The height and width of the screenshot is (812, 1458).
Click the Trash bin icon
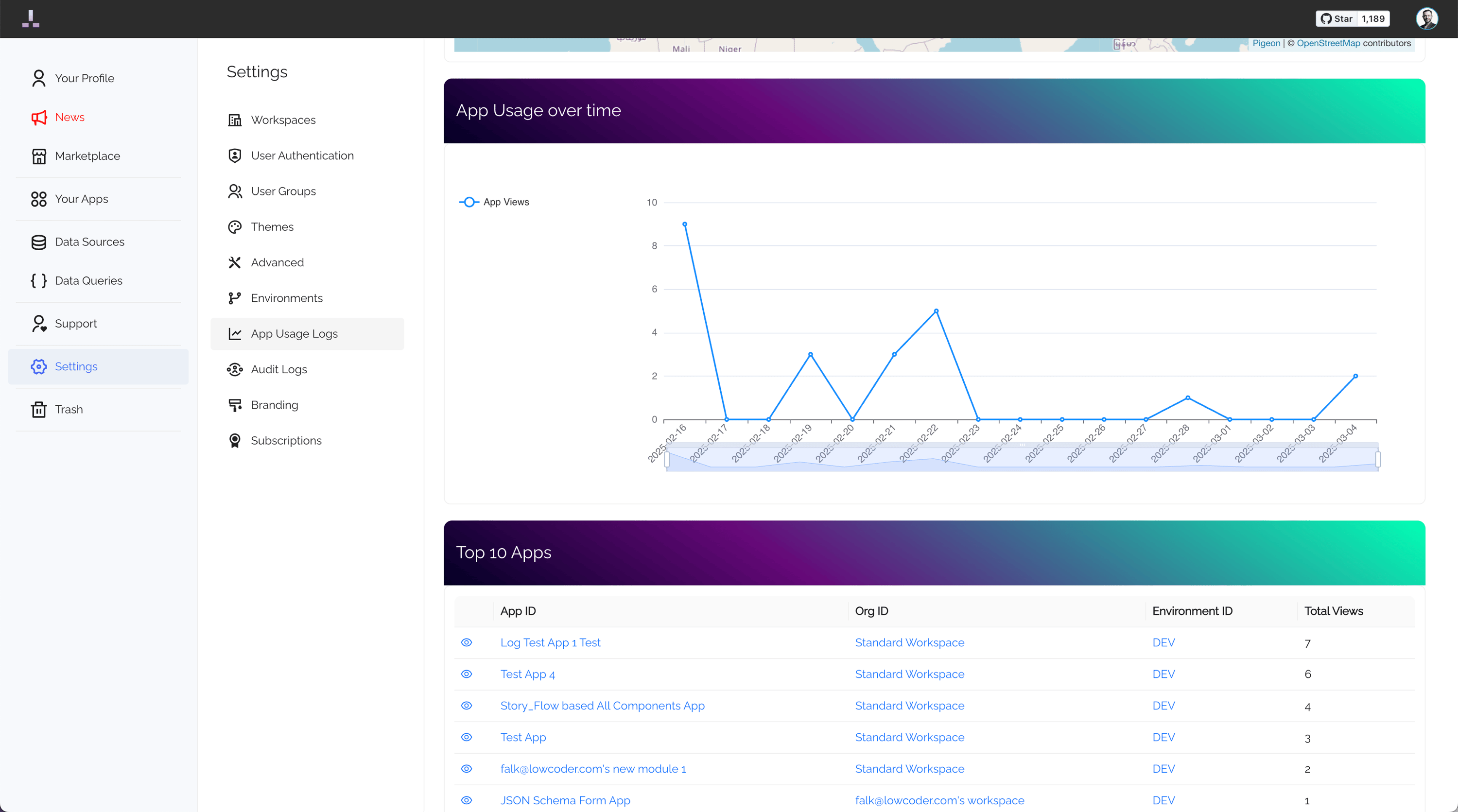[x=38, y=410]
